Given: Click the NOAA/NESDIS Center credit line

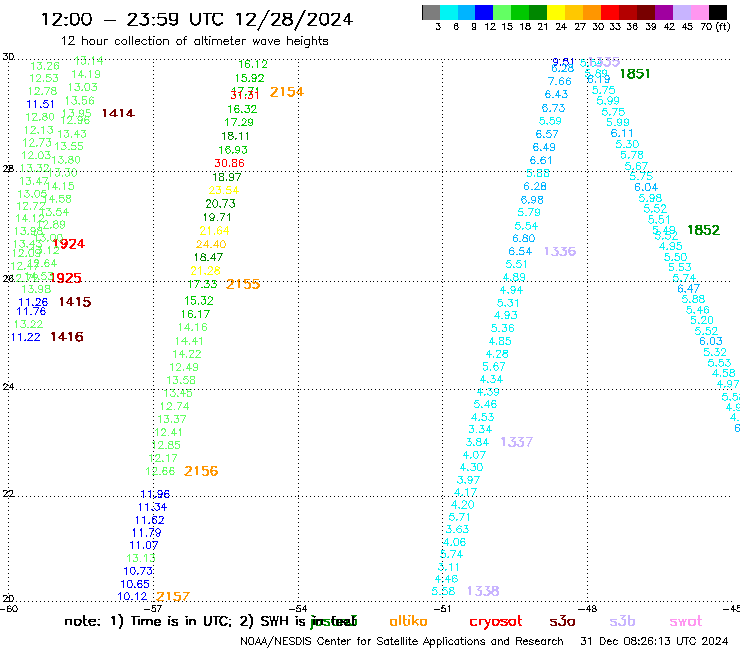Looking at the screenshot, I should 402,642.
